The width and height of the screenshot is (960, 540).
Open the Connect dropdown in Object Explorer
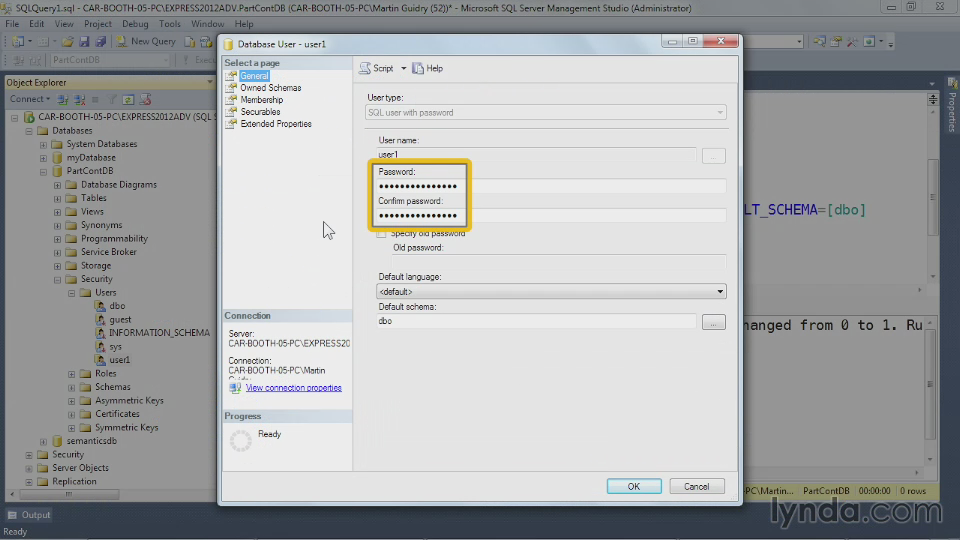click(x=29, y=99)
